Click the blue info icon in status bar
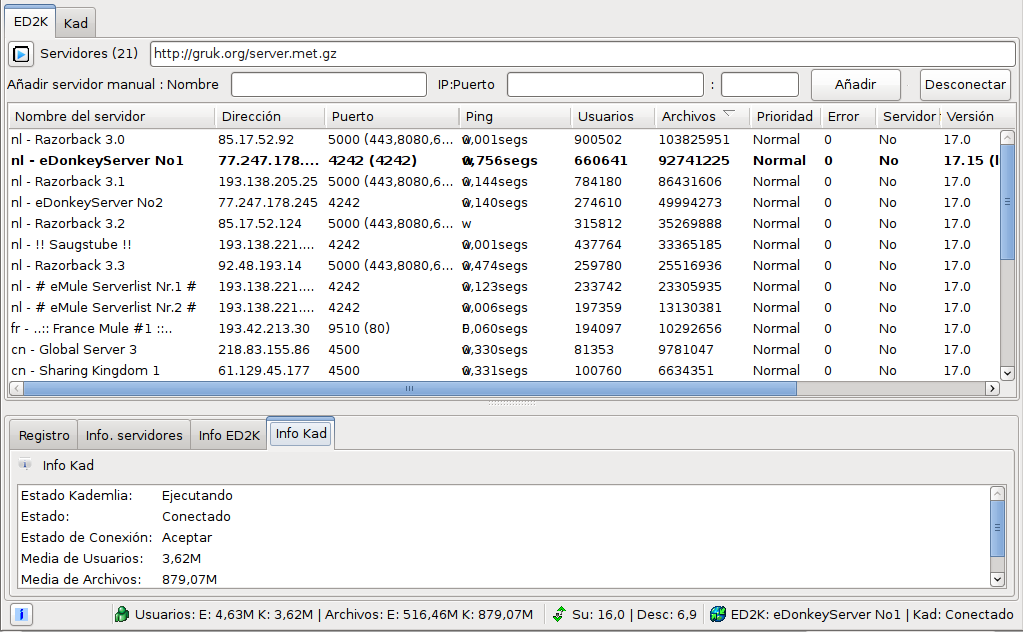The height and width of the screenshot is (632, 1023). tap(22, 614)
